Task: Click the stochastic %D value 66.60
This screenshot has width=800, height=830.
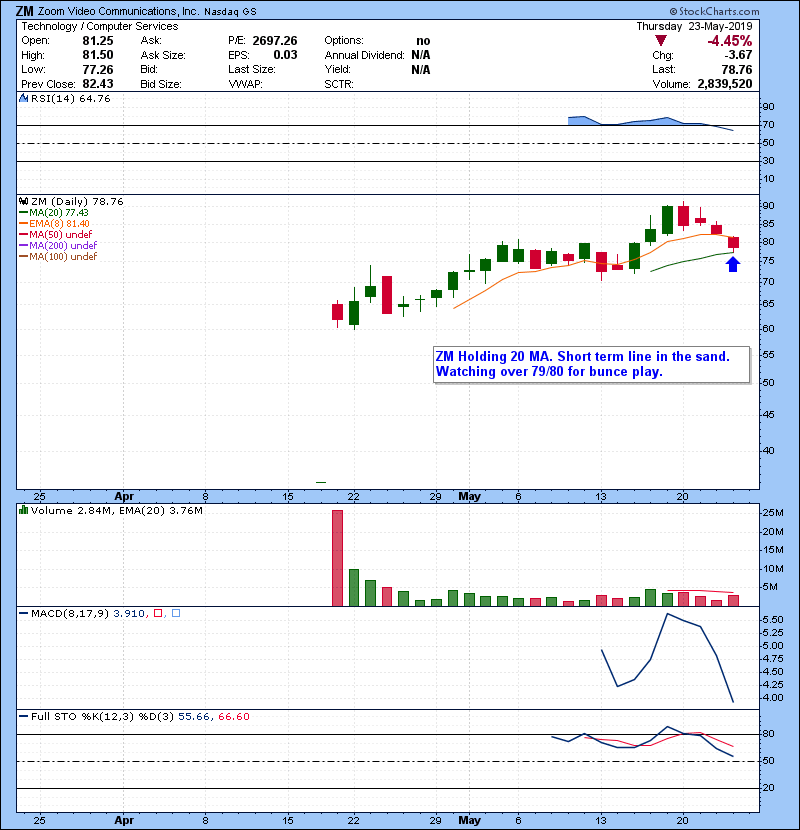Action: 233,716
